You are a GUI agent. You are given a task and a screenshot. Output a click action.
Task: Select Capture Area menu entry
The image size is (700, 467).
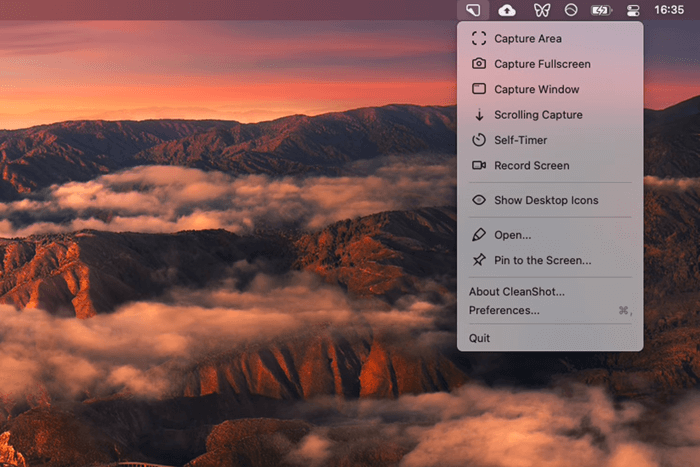point(550,38)
